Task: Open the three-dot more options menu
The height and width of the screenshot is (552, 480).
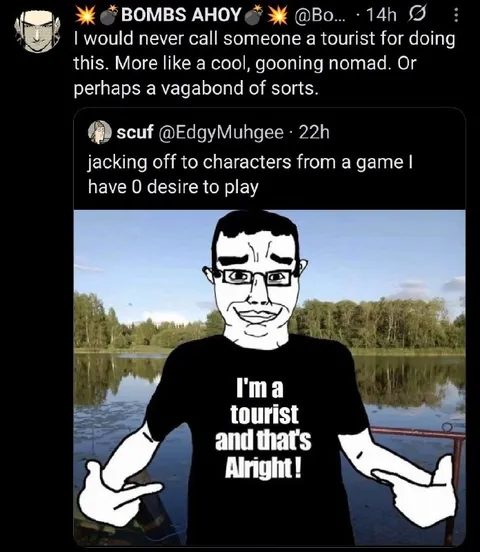Action: pyautogui.click(x=456, y=16)
